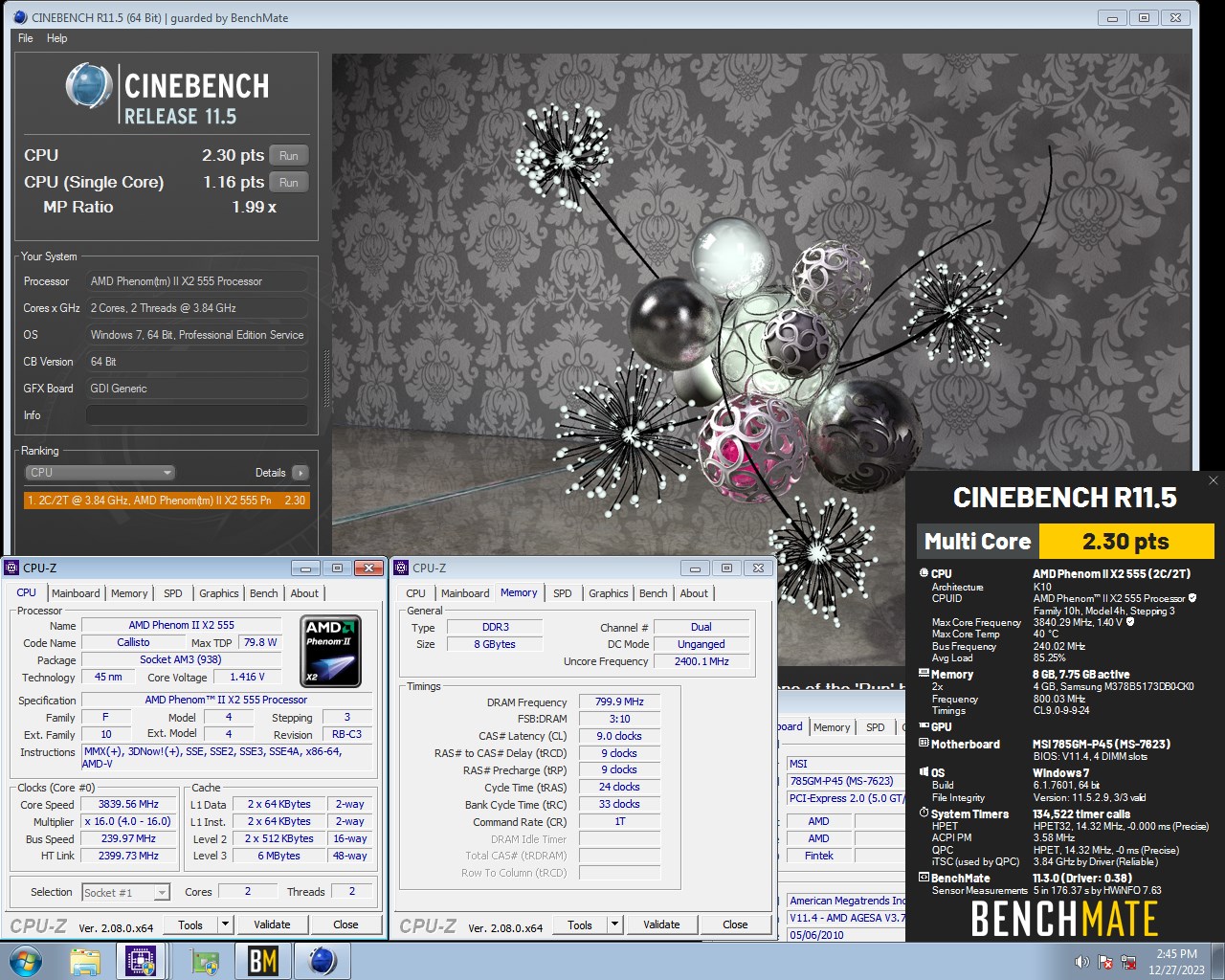The width and height of the screenshot is (1225, 980).
Task: Open the Ranking CPU dropdown
Action: point(100,473)
